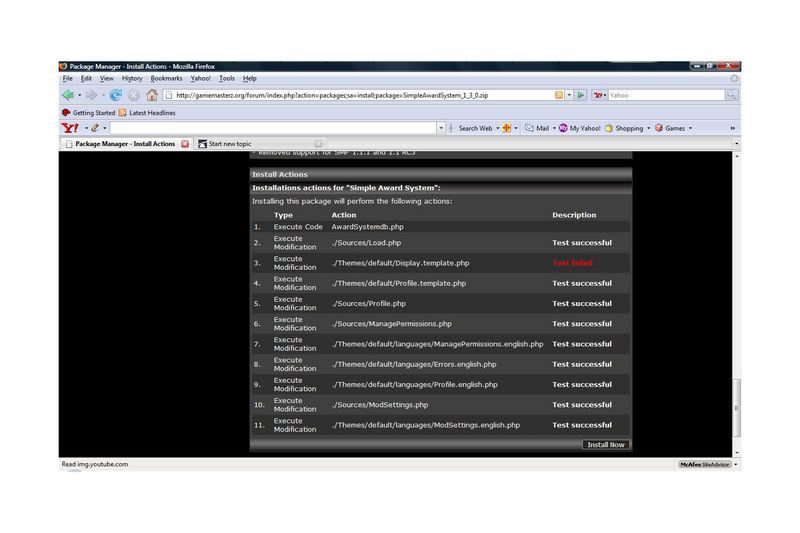Expand the Search Web dropdown arrow
Screen dimensions: 800x533
coord(497,129)
